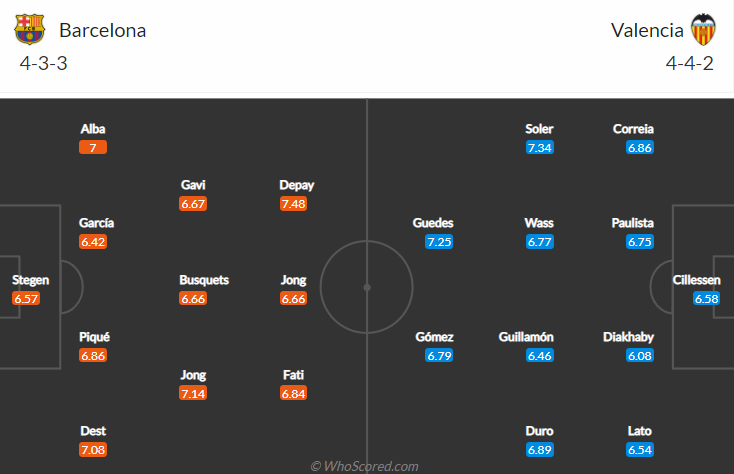Open the Valencia team name link
The image size is (734, 474).
647,30
